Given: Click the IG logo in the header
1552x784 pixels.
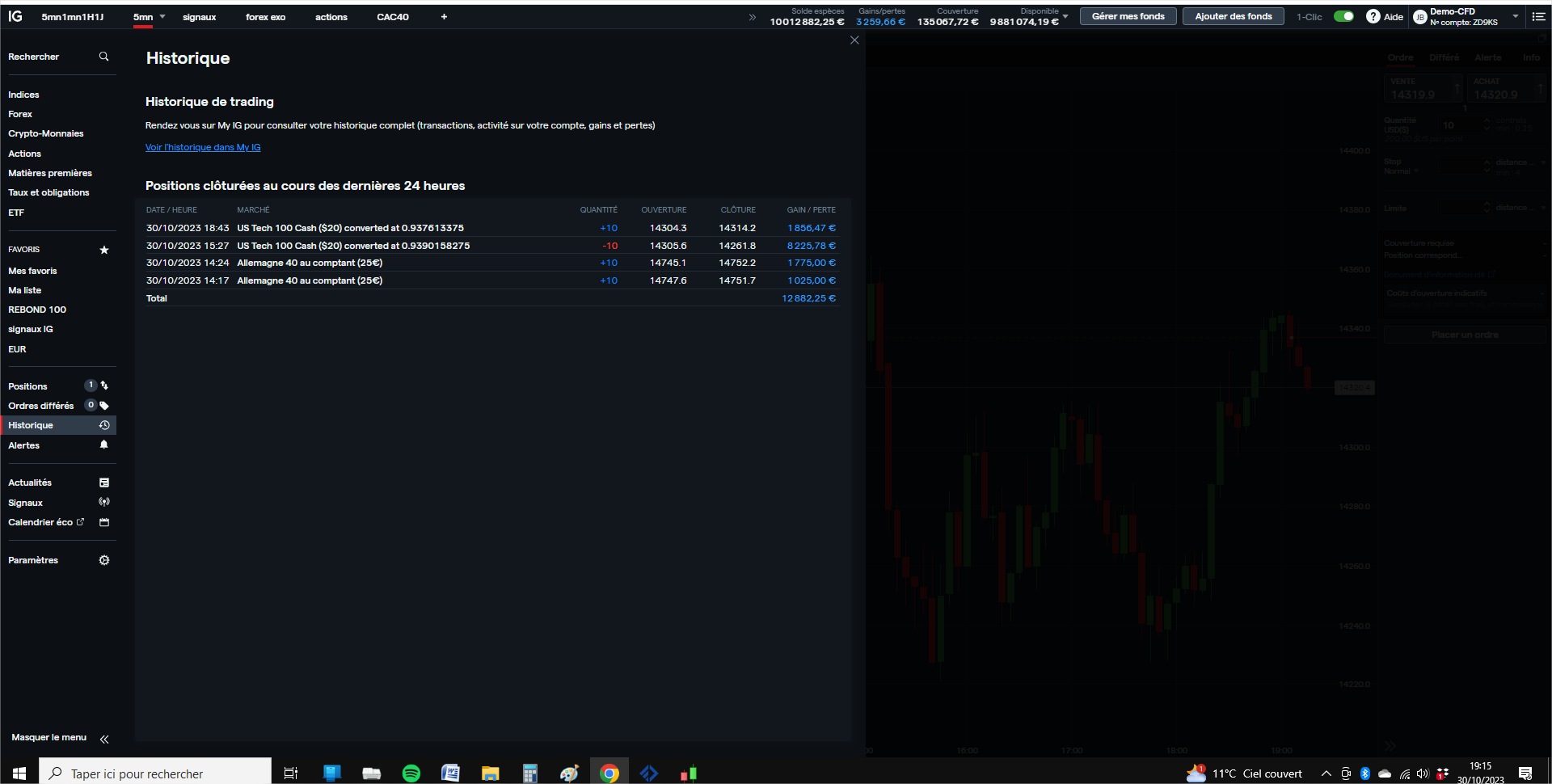Looking at the screenshot, I should click(x=15, y=16).
